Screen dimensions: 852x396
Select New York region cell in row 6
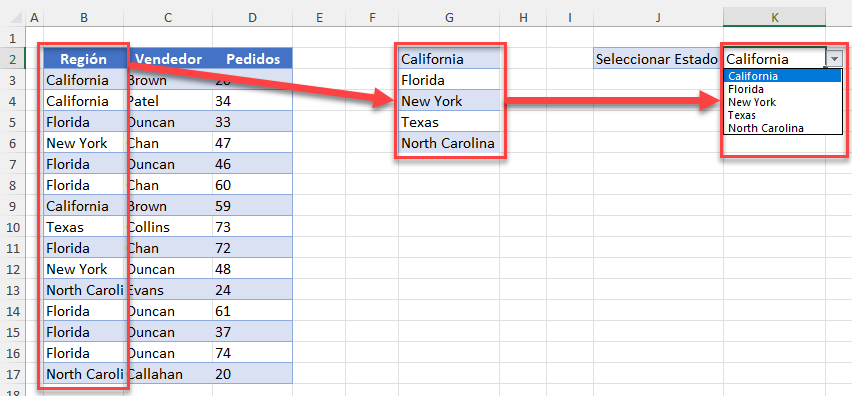tap(84, 143)
